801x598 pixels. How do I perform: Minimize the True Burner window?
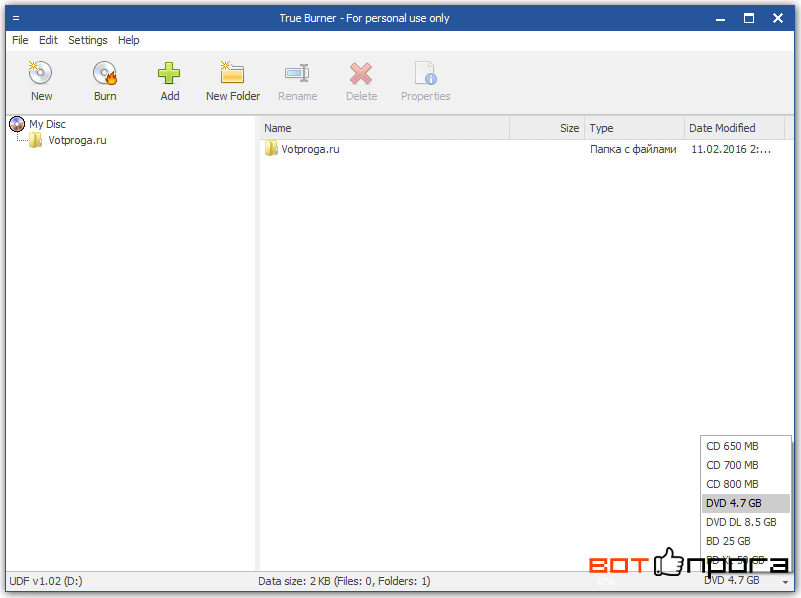pyautogui.click(x=720, y=19)
